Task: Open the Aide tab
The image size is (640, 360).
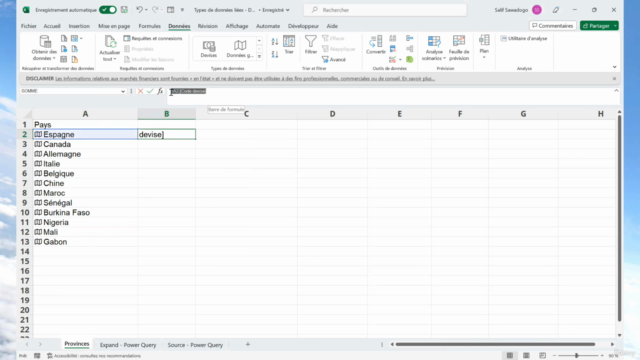Action: point(332,26)
